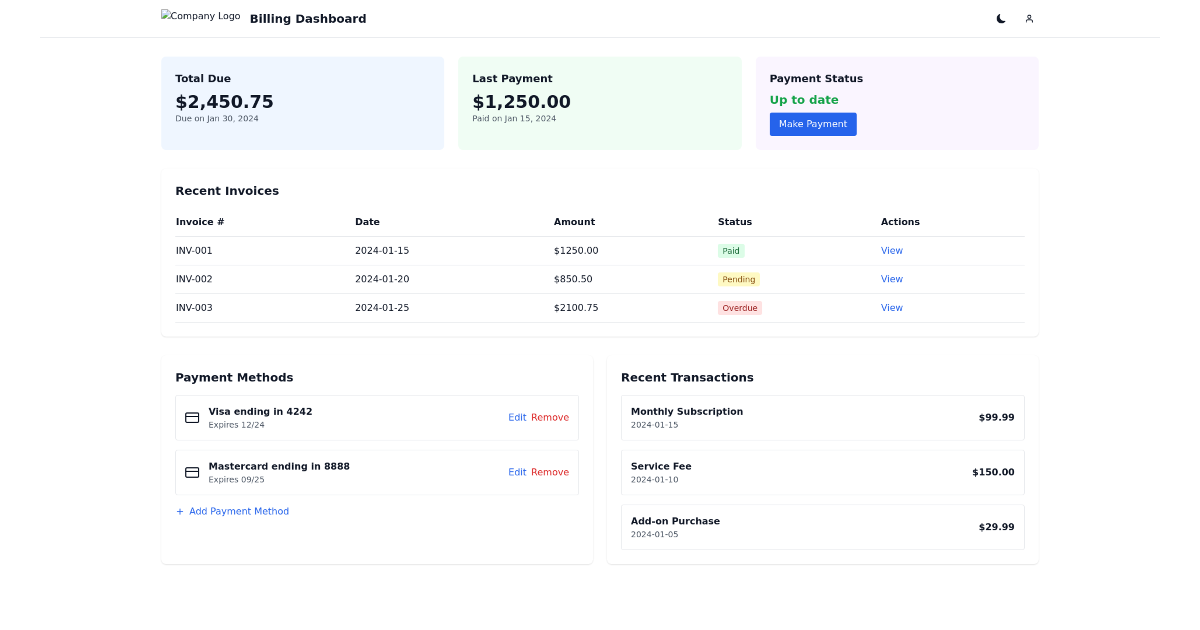
Task: Open the user profile icon
Action: click(x=1028, y=18)
